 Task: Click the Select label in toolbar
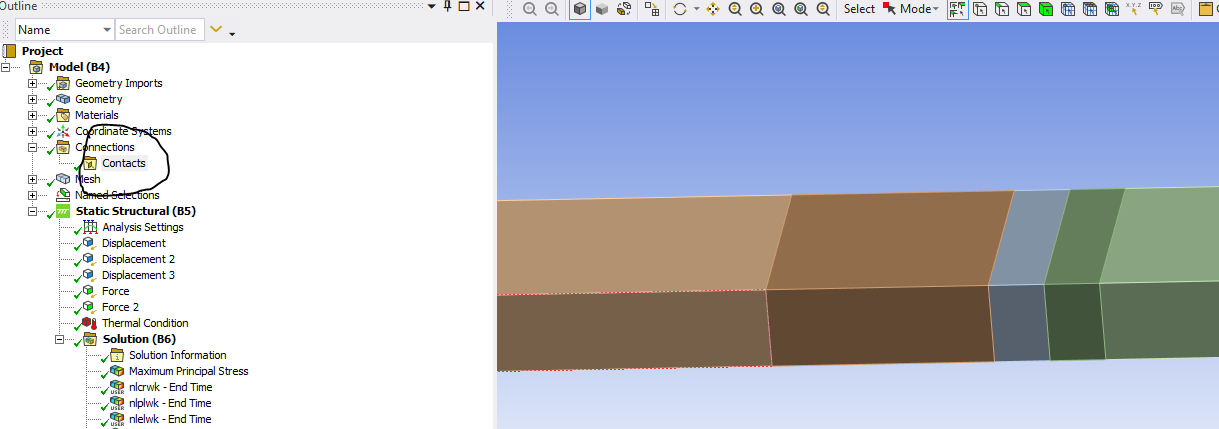click(x=859, y=9)
